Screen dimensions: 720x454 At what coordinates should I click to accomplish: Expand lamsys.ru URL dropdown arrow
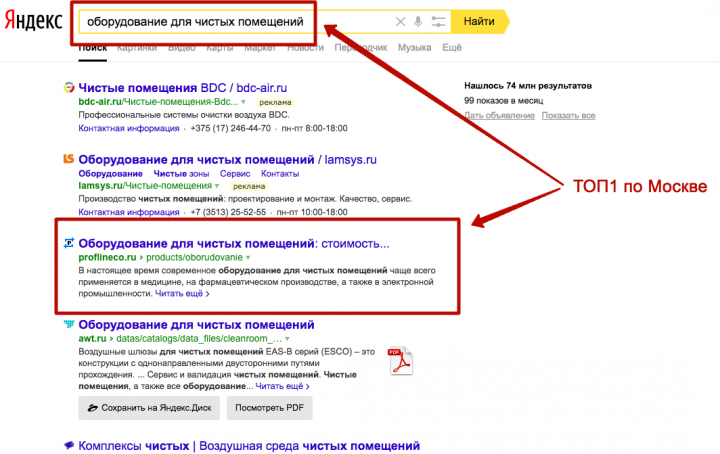217,186
